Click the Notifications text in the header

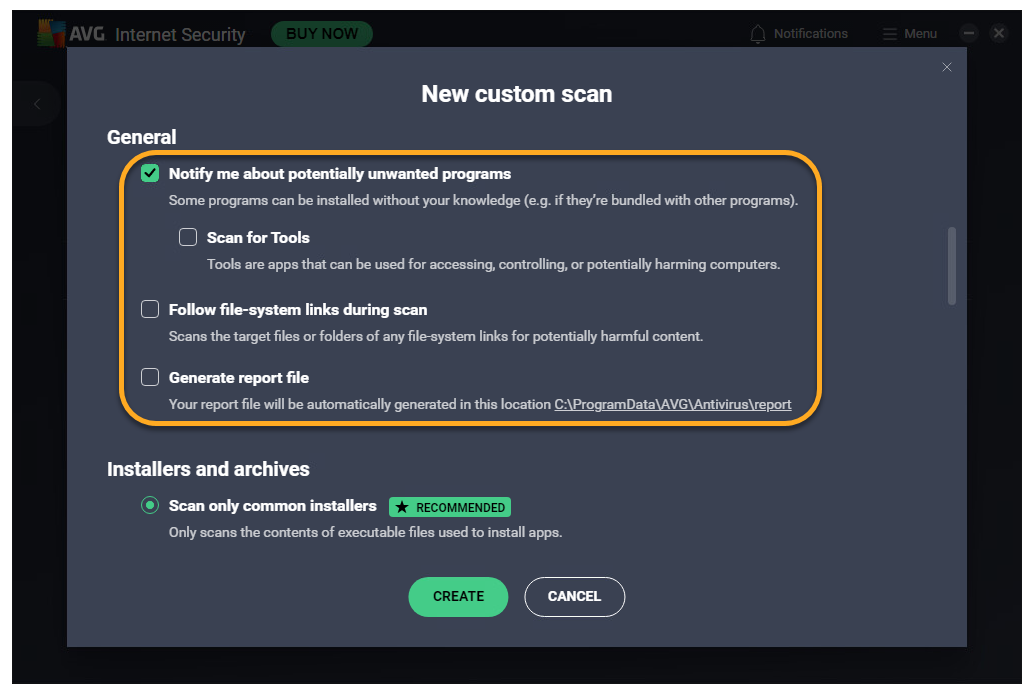pyautogui.click(x=810, y=34)
